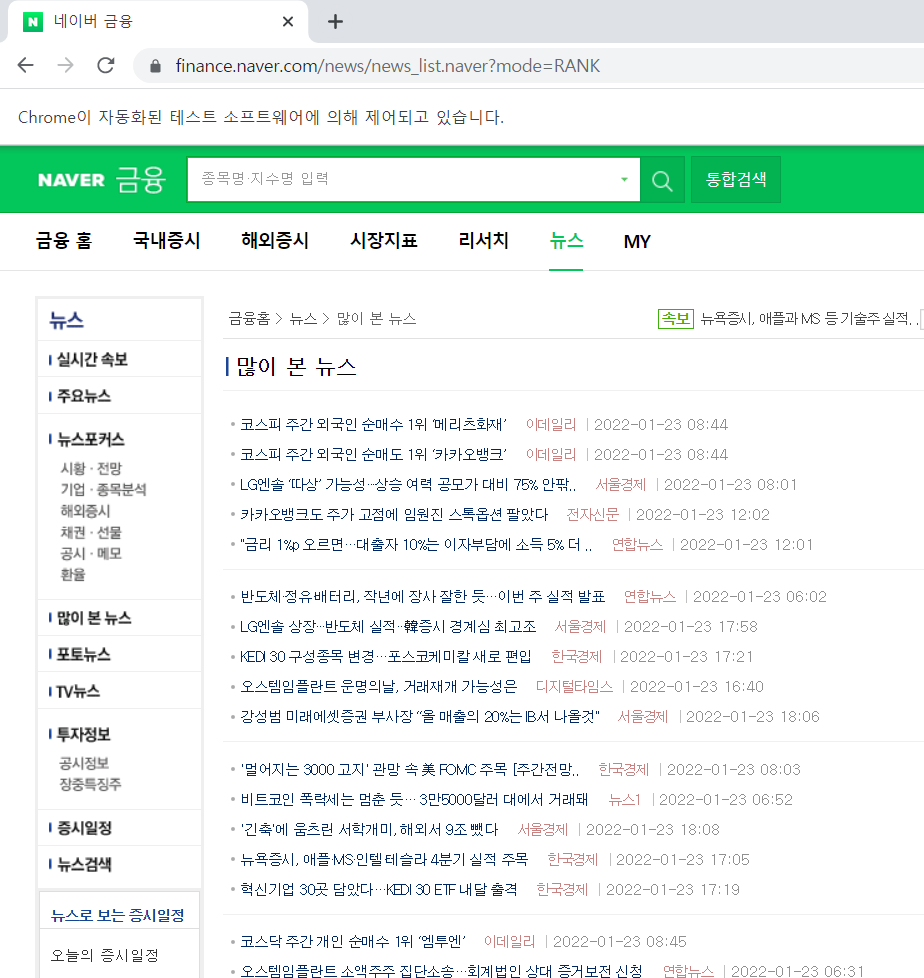Screen dimensions: 924x978
Task: Click the NAVER 금융 logo
Action: (102, 180)
